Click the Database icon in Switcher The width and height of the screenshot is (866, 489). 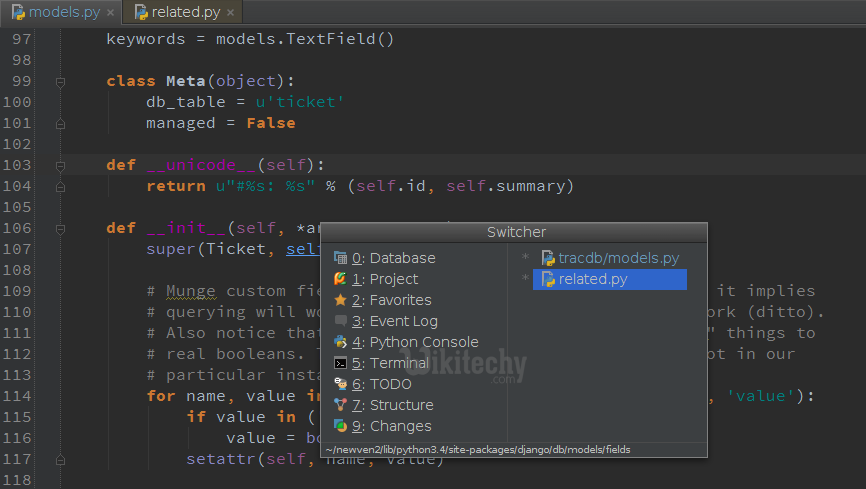tap(341, 258)
